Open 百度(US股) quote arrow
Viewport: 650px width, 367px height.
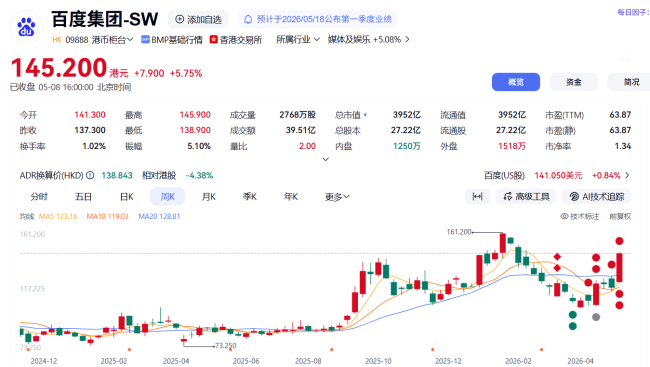pyautogui.click(x=627, y=175)
